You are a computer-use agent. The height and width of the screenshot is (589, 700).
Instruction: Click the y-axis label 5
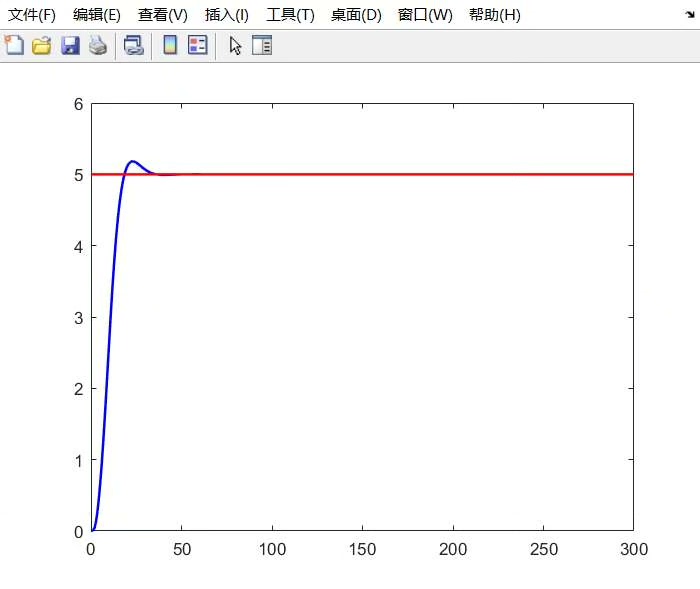point(79,175)
